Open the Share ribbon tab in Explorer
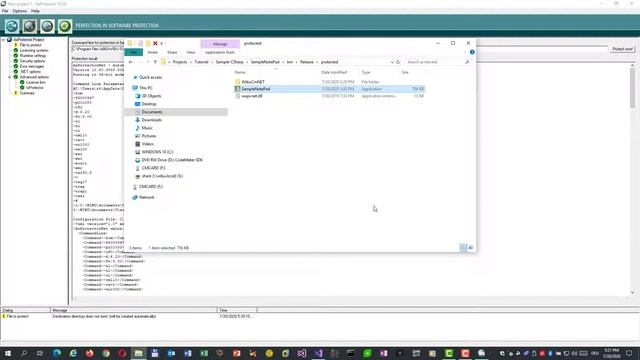The height and width of the screenshot is (360, 640). point(172,52)
